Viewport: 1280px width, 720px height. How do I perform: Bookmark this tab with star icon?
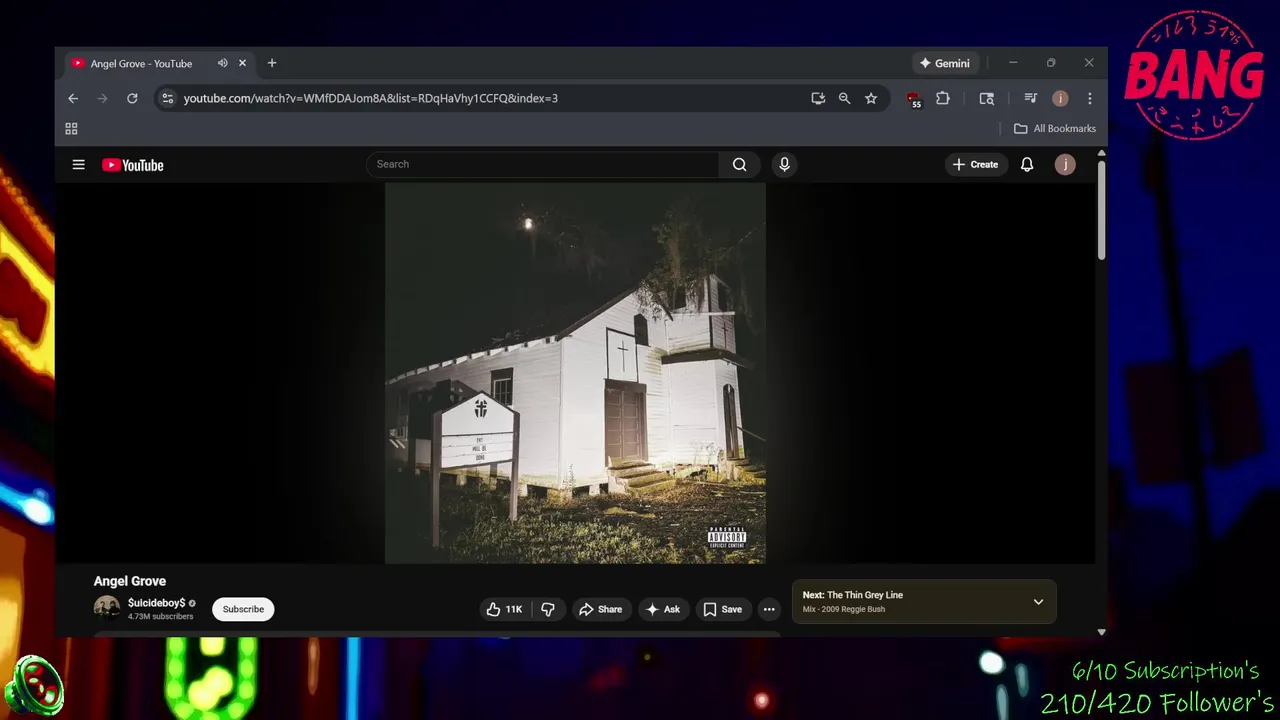pyautogui.click(x=871, y=98)
